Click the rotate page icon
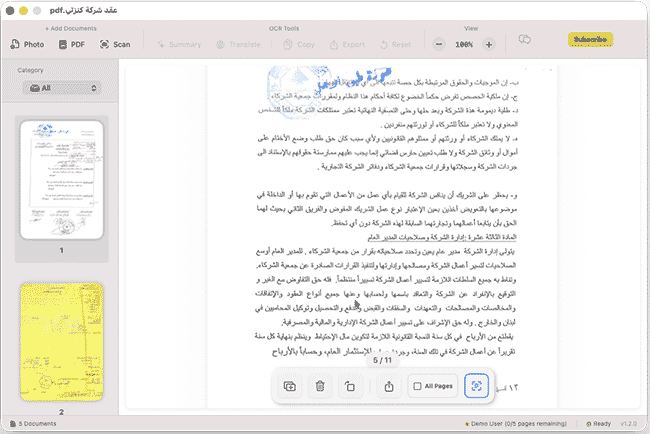650x434 pixels. [x=350, y=386]
